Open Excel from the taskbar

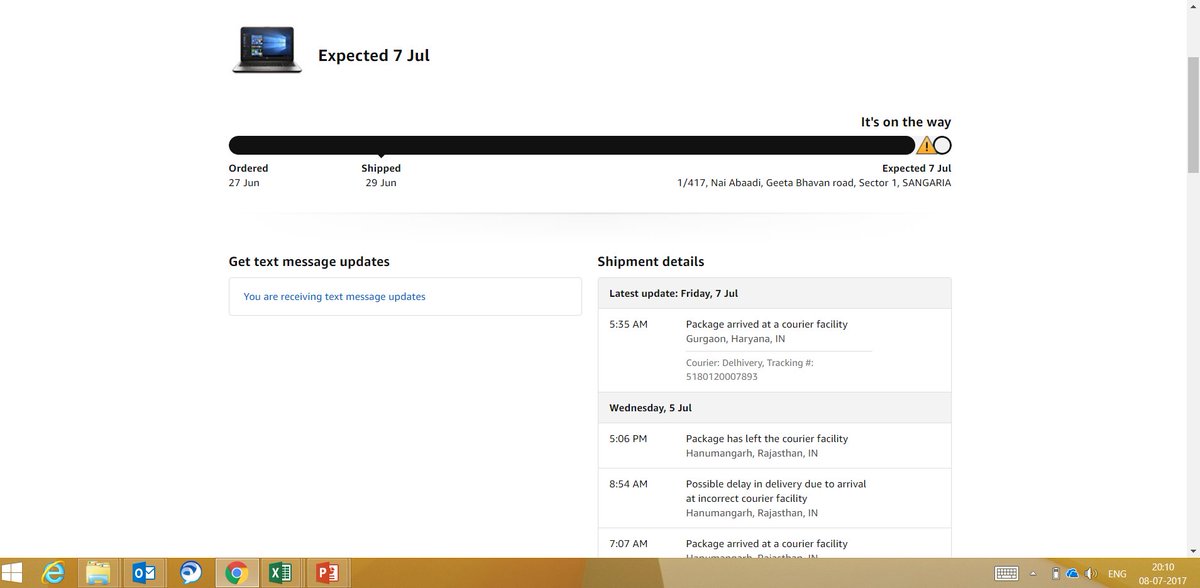pyautogui.click(x=281, y=573)
